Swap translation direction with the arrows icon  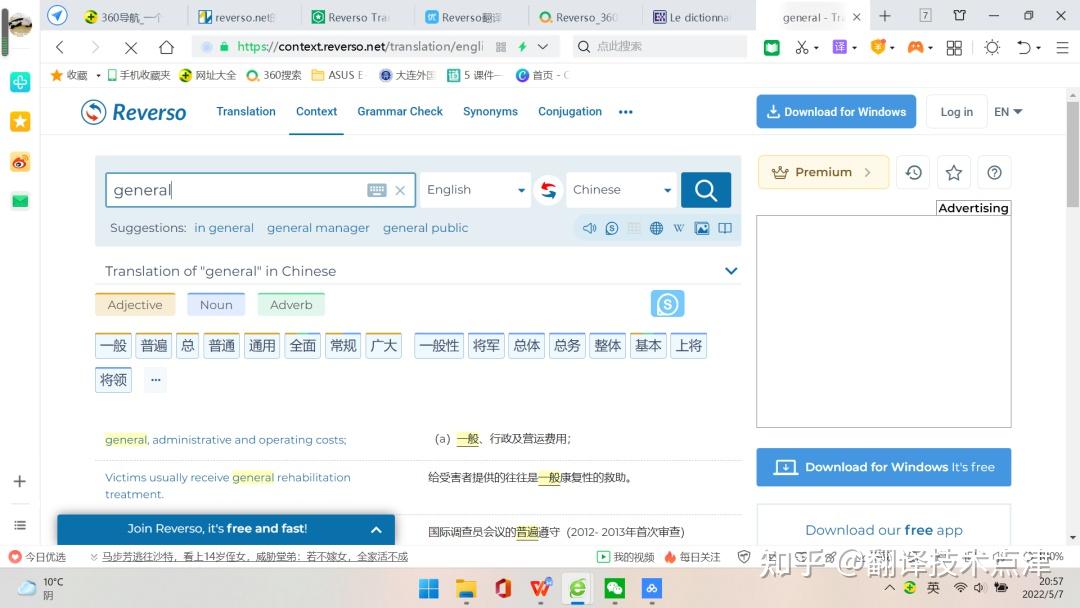(548, 189)
